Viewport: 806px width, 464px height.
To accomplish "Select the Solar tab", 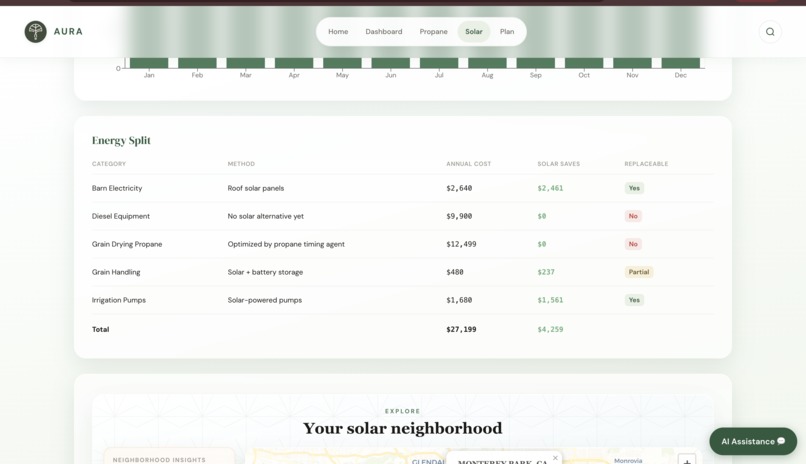I will [474, 32].
